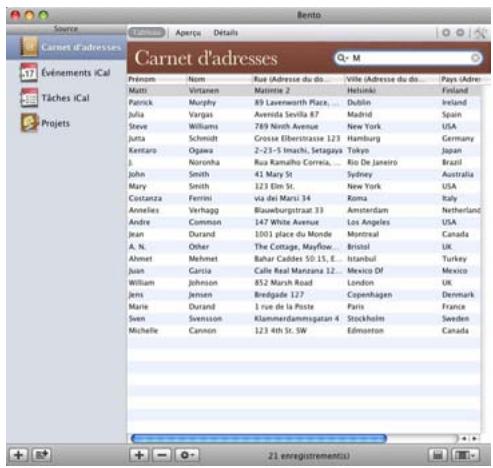
Task: Select the Mexico Df city cell
Action: pyautogui.click(x=365, y=271)
